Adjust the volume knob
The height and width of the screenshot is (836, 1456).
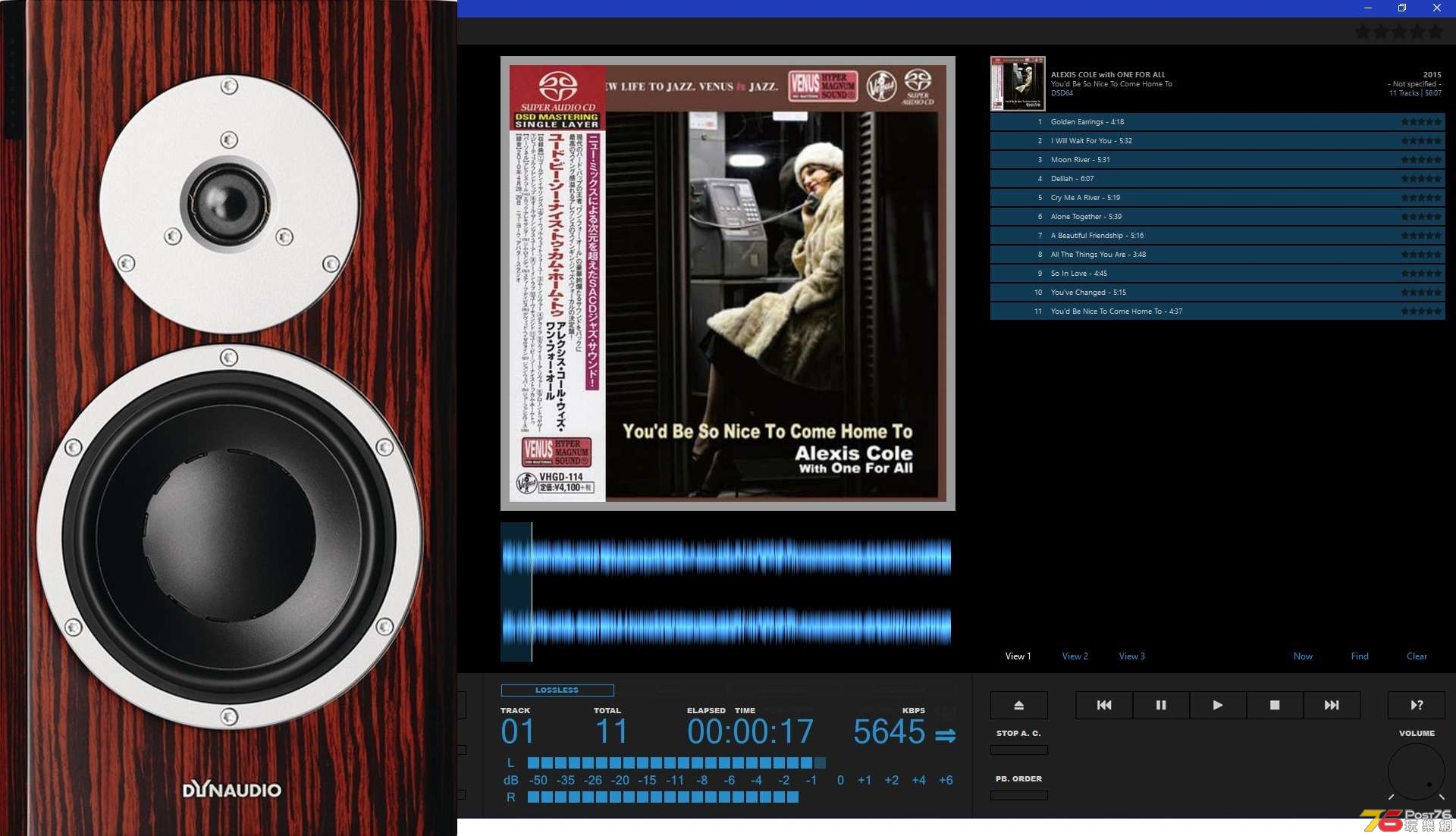tap(1416, 772)
